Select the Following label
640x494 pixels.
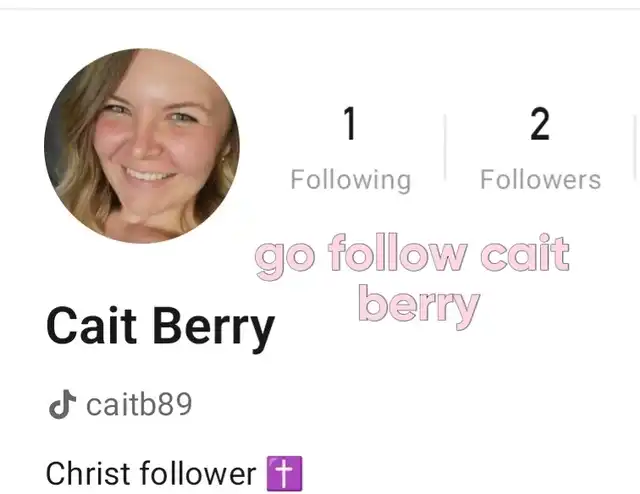[x=351, y=180]
